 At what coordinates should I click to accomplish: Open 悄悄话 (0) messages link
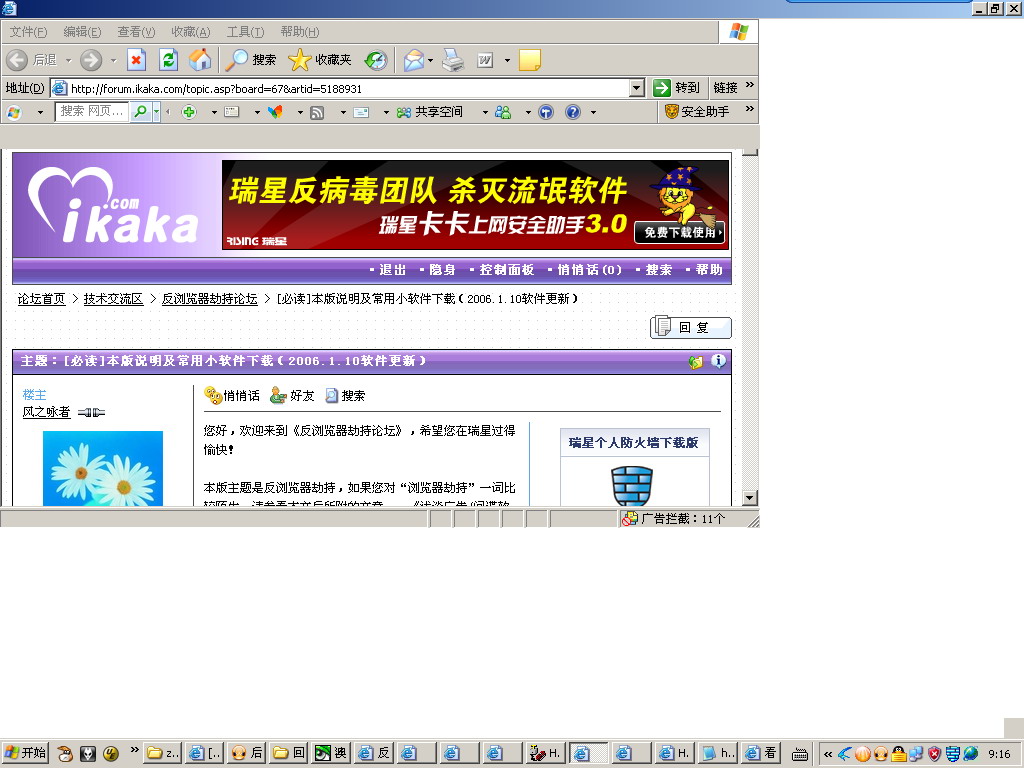click(590, 270)
